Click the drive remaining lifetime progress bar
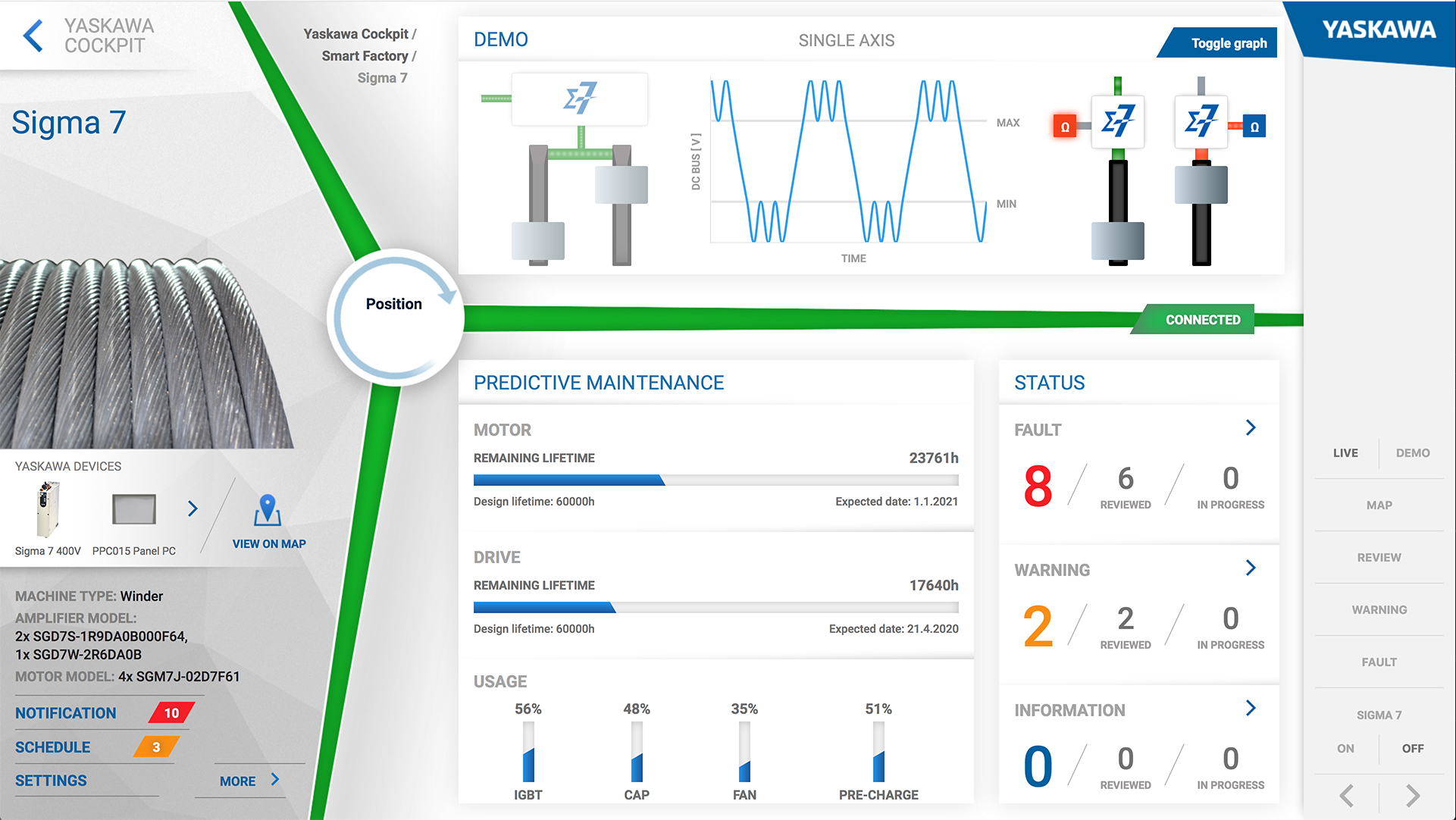The width and height of the screenshot is (1456, 820). click(x=716, y=607)
